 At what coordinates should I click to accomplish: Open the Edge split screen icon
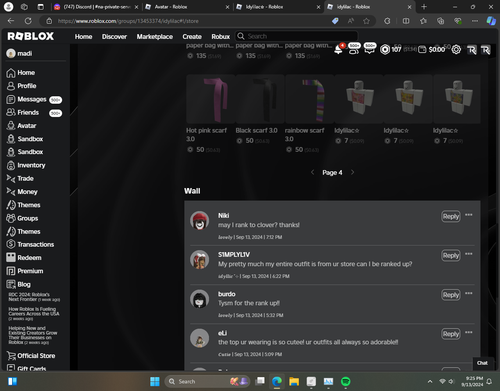[406, 21]
